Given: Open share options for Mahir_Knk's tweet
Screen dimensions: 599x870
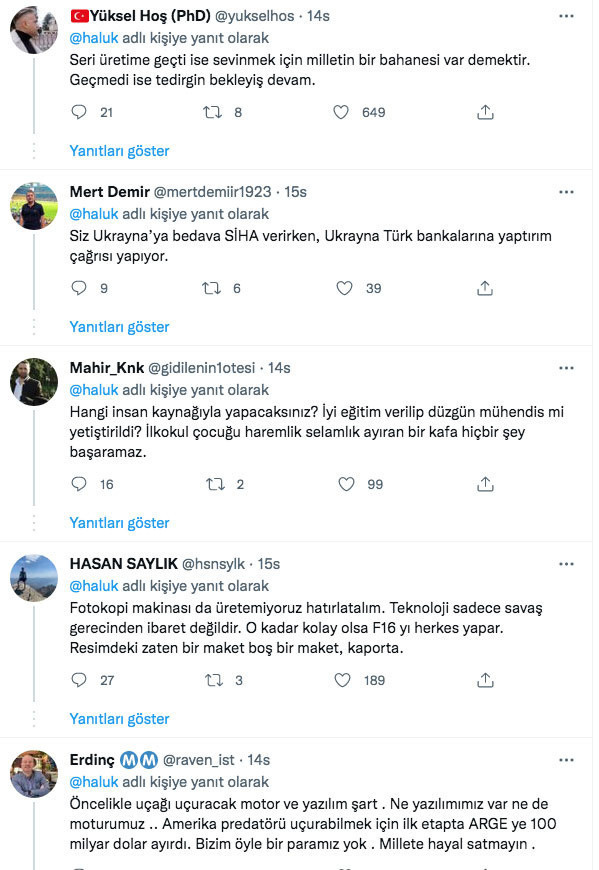Looking at the screenshot, I should pos(485,484).
